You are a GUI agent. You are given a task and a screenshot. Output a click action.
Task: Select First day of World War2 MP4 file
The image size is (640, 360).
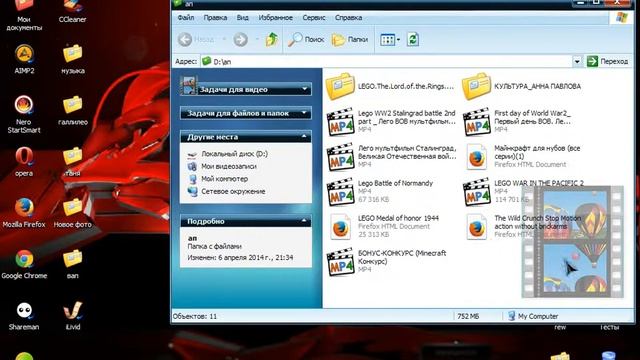point(517,121)
